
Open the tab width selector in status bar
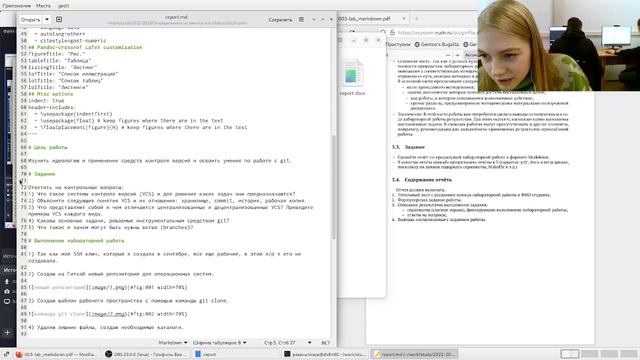pyautogui.click(x=220, y=343)
